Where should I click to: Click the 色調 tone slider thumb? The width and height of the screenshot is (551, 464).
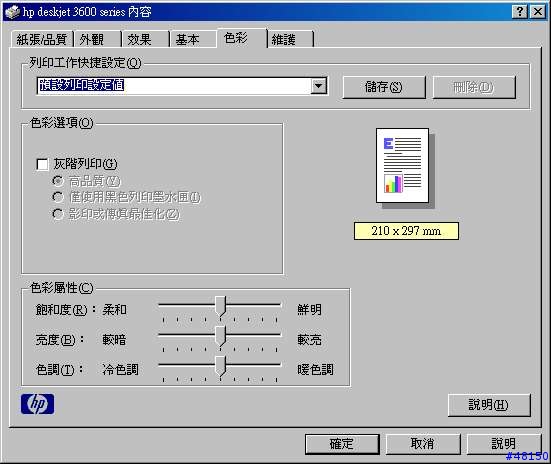coord(220,366)
